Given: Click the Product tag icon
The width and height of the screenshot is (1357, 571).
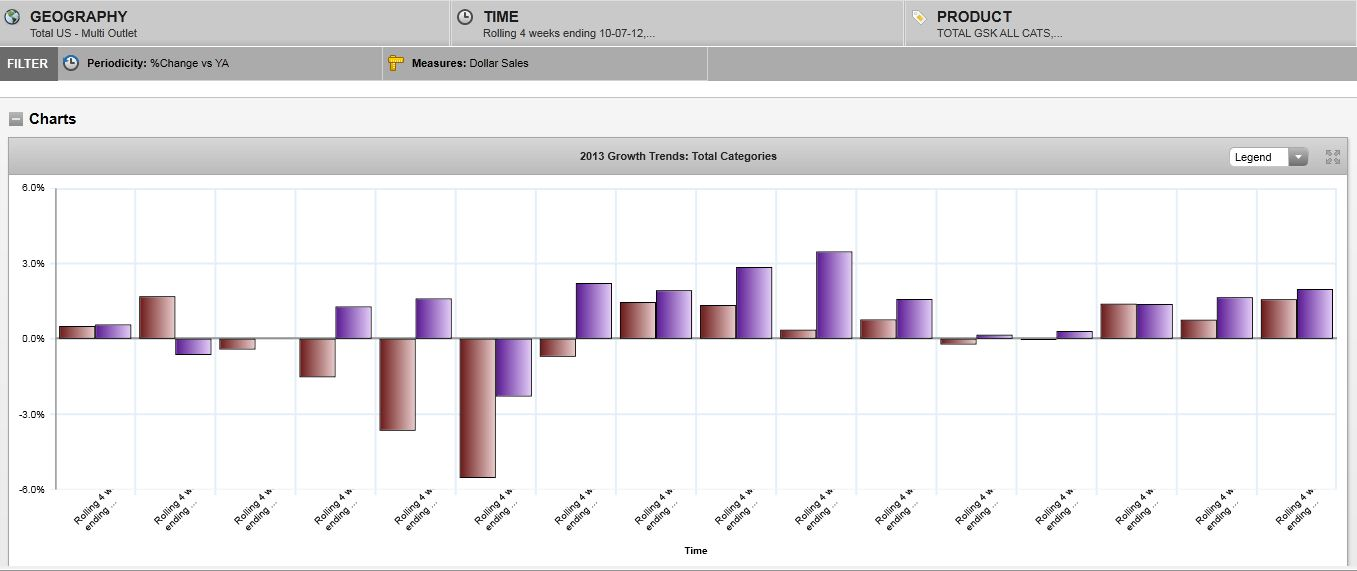Looking at the screenshot, I should [919, 17].
